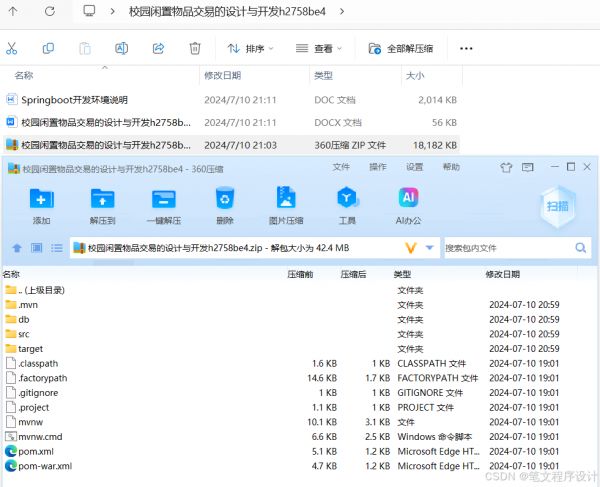600x487 pixels.
Task: Select the 56 KB DOCX document row
Action: 232,122
